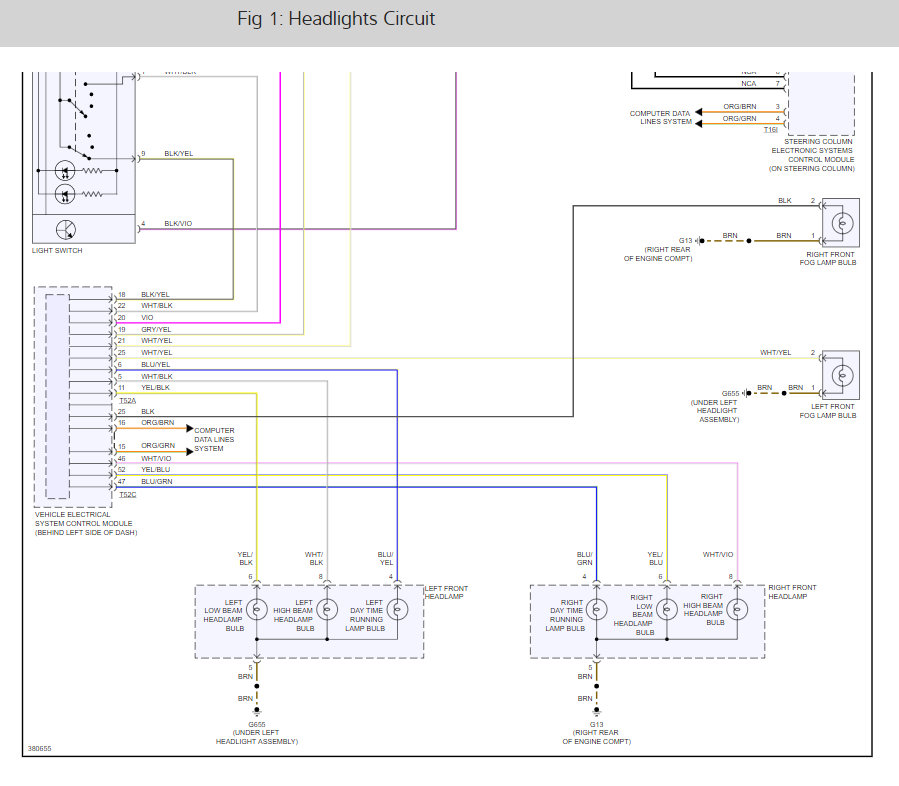This screenshot has height=786, width=899.
Task: Click the 'YEL/BLK' label at module pin 11
Action: pyautogui.click(x=155, y=388)
